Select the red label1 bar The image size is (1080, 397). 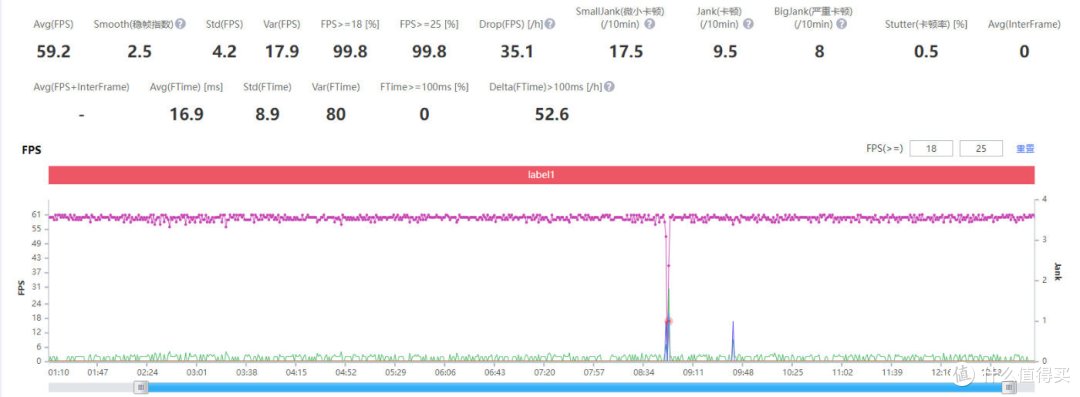click(541, 175)
